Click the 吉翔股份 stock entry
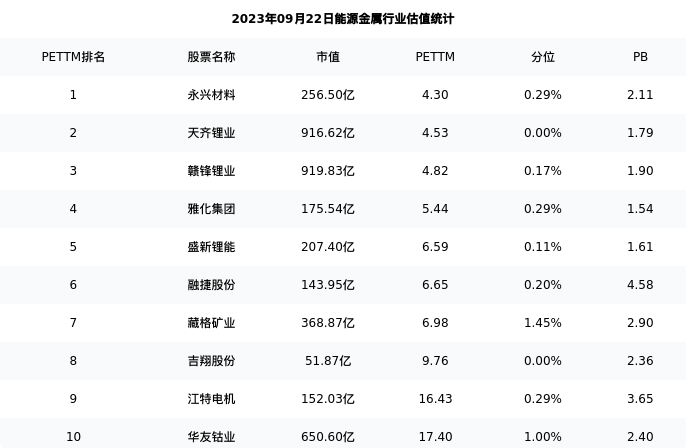Viewport: 686px width, 448px height. 211,361
